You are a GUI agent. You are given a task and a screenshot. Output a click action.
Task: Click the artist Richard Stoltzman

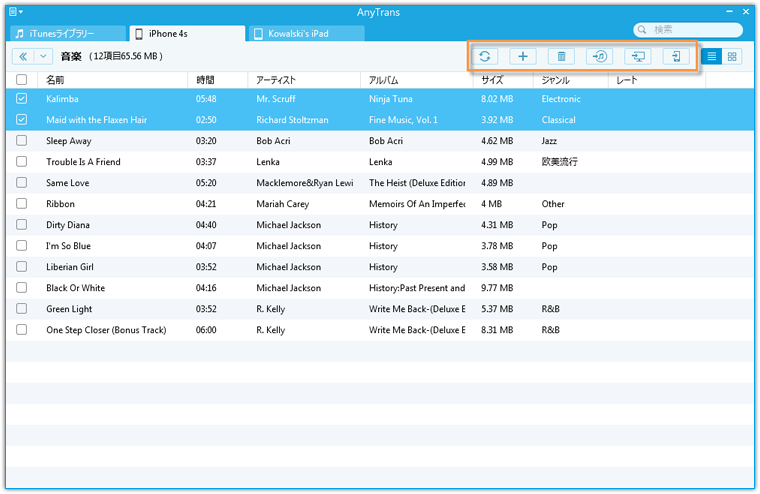pos(292,120)
